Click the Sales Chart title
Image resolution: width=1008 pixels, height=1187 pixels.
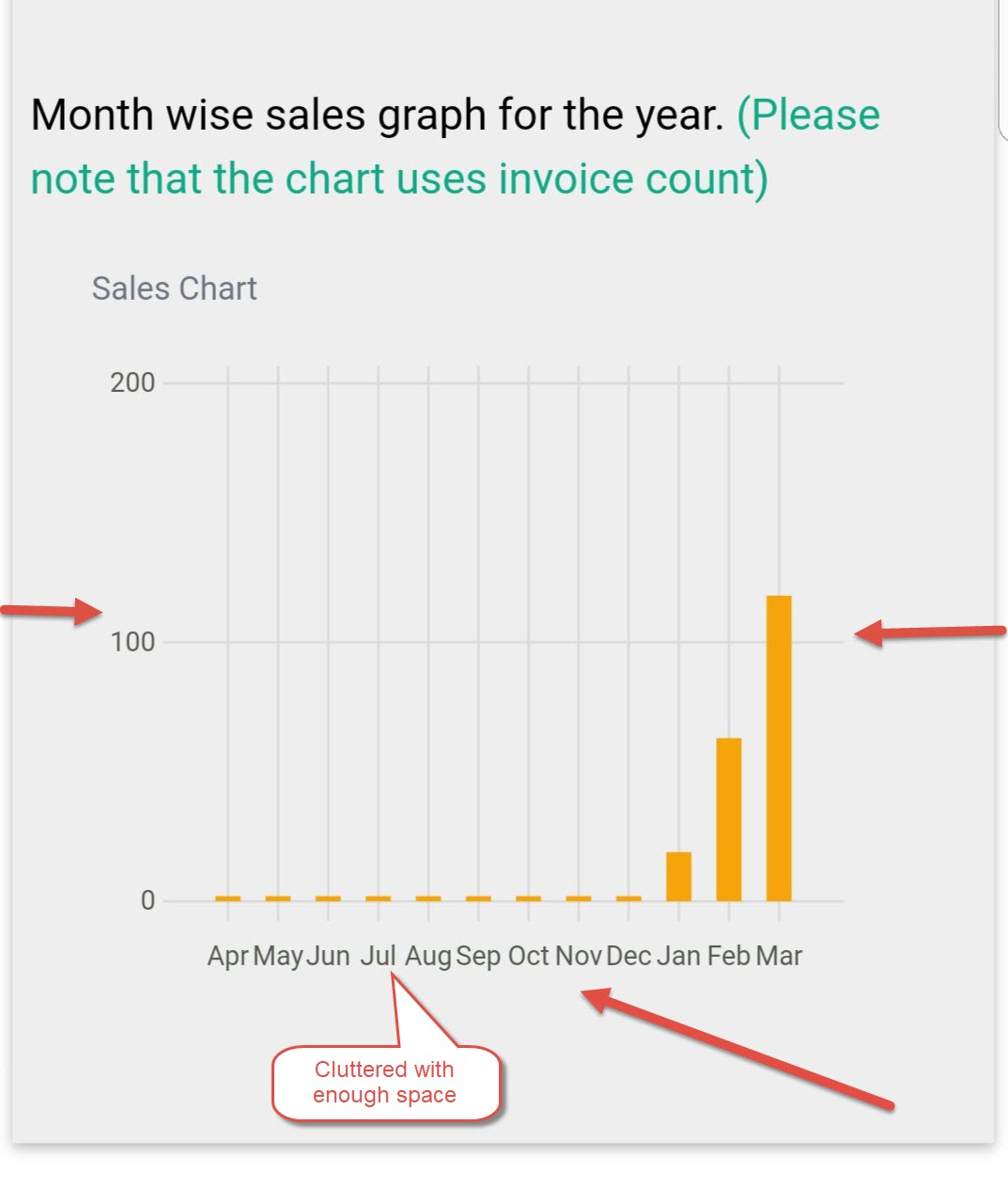(x=174, y=289)
